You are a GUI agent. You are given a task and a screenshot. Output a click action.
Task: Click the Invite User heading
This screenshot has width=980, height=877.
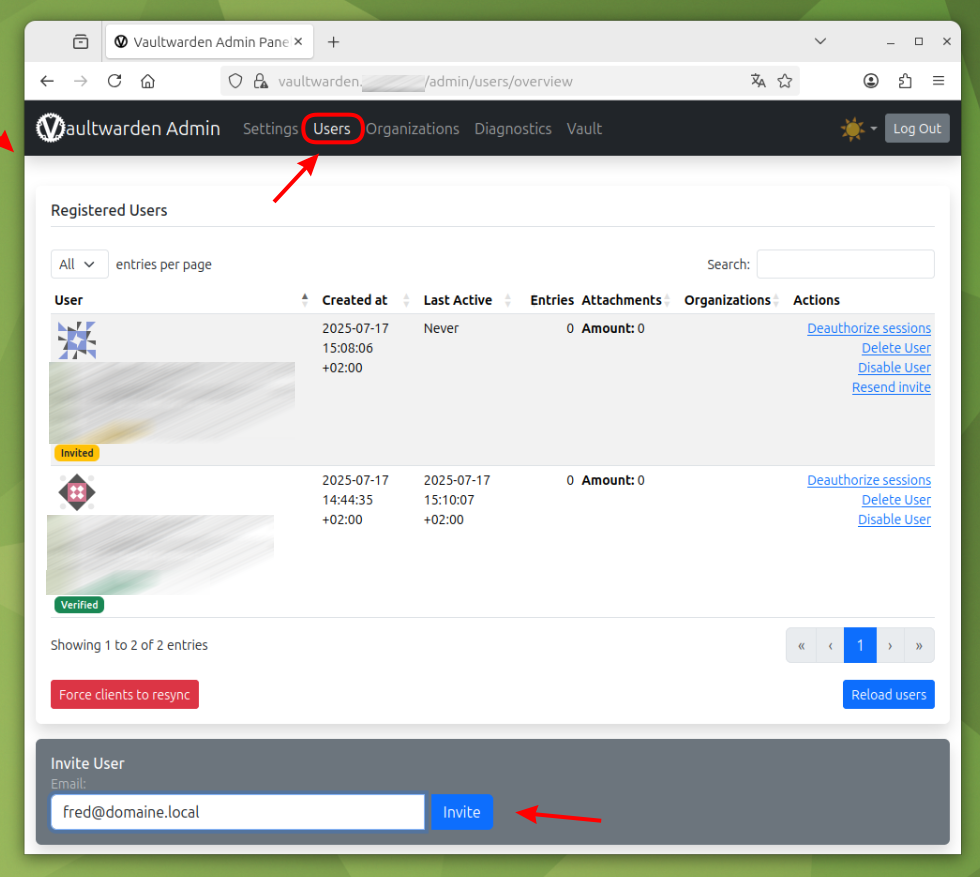point(88,763)
